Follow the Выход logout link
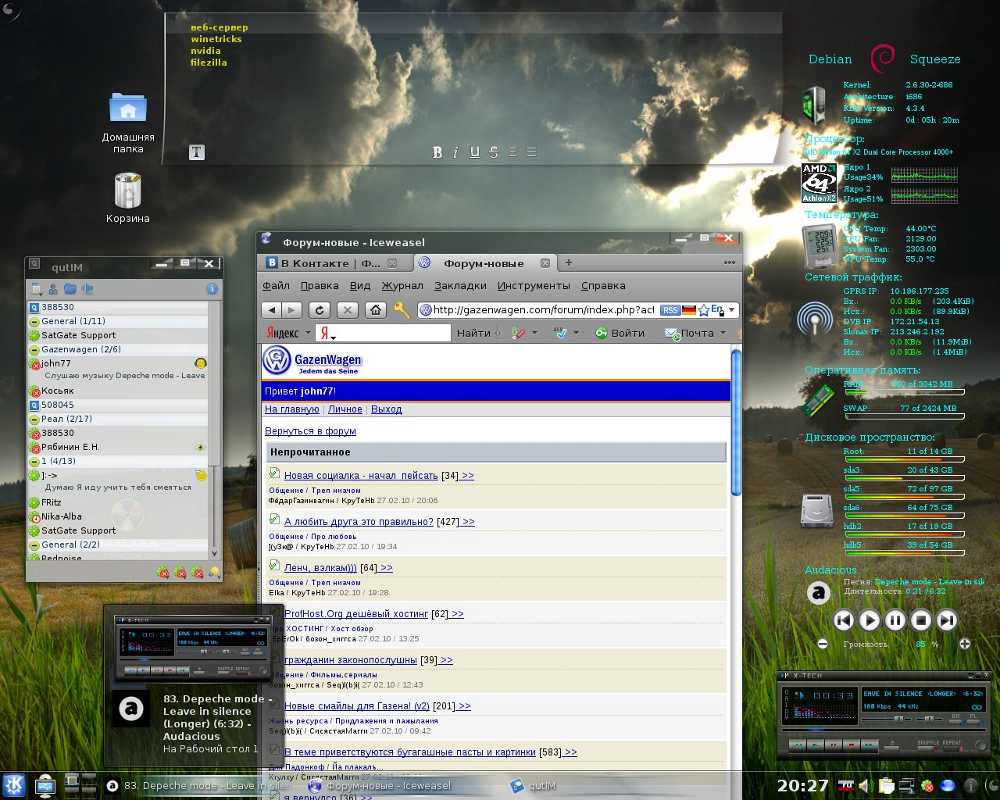Viewport: 1000px width, 800px height. click(x=386, y=410)
